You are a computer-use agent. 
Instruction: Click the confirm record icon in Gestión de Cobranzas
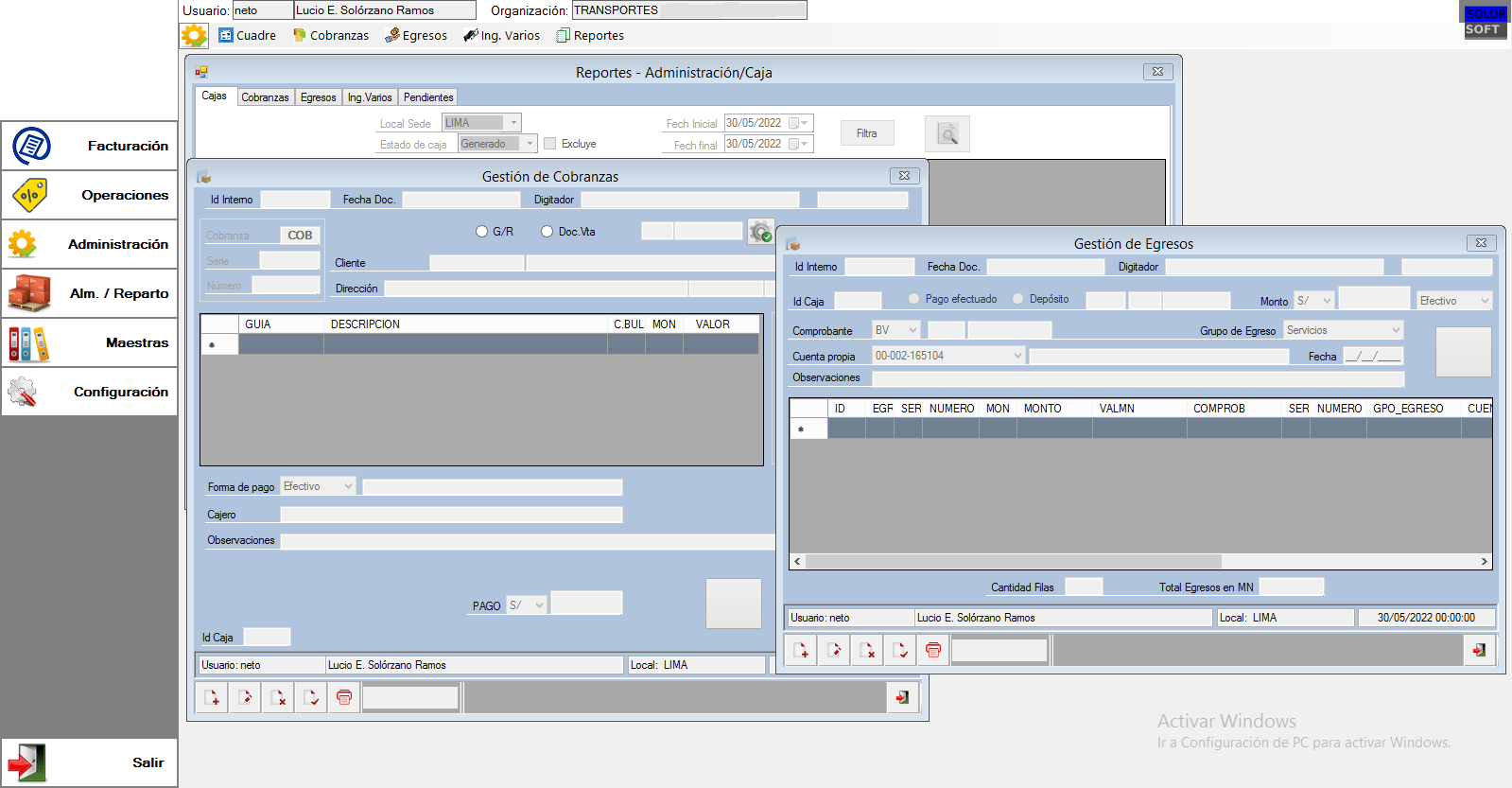click(311, 698)
